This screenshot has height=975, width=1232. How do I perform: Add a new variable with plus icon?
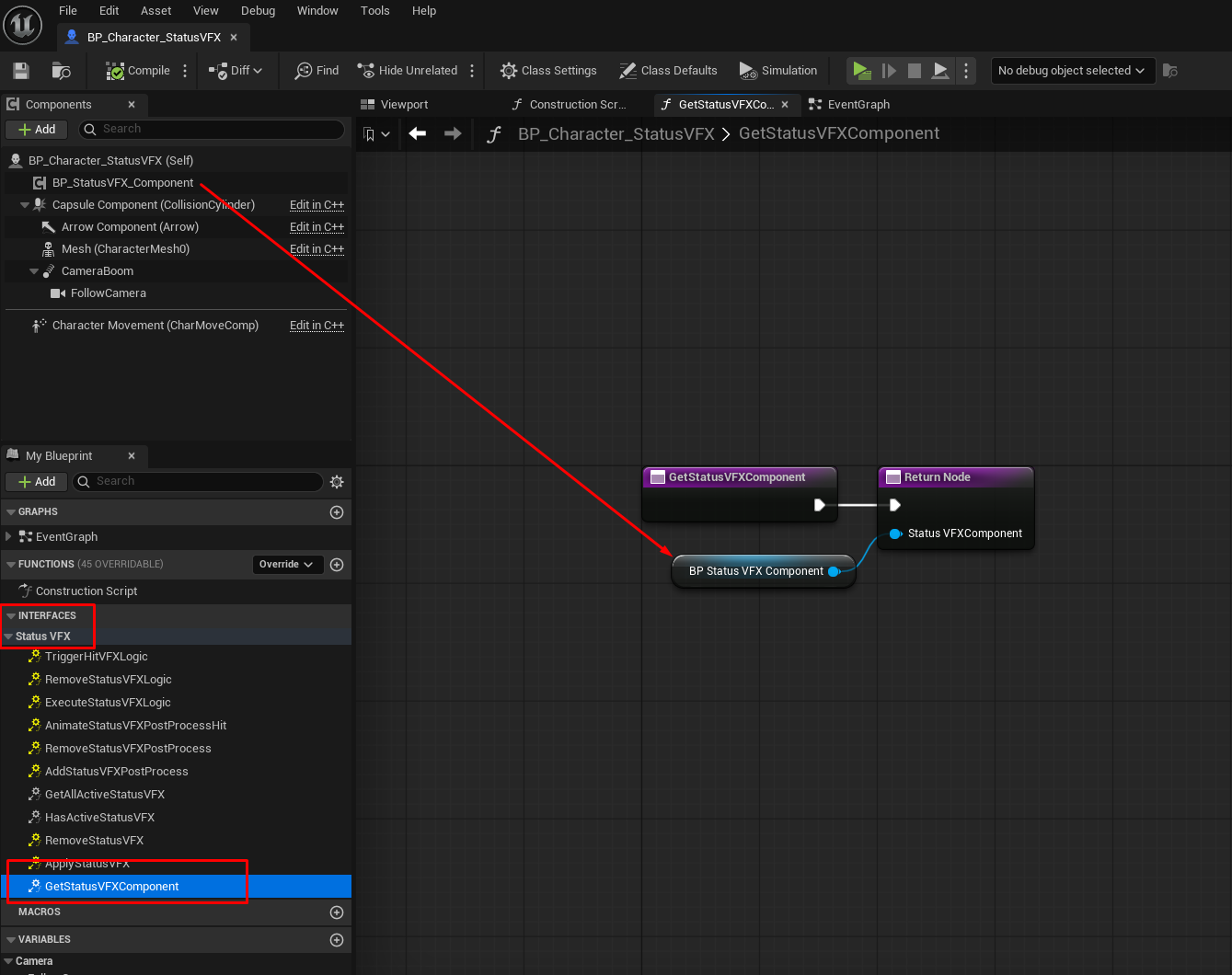tap(337, 940)
